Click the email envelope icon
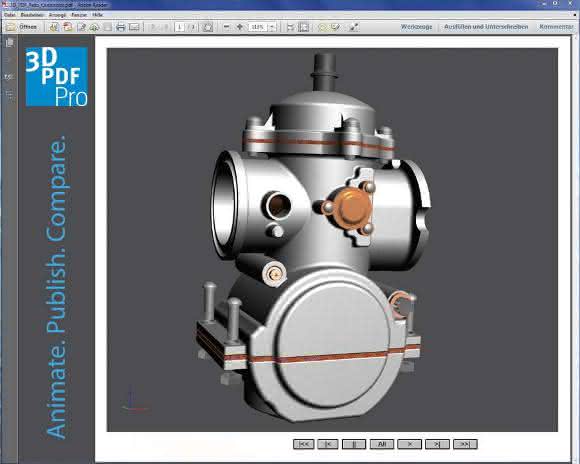 (x=134, y=27)
